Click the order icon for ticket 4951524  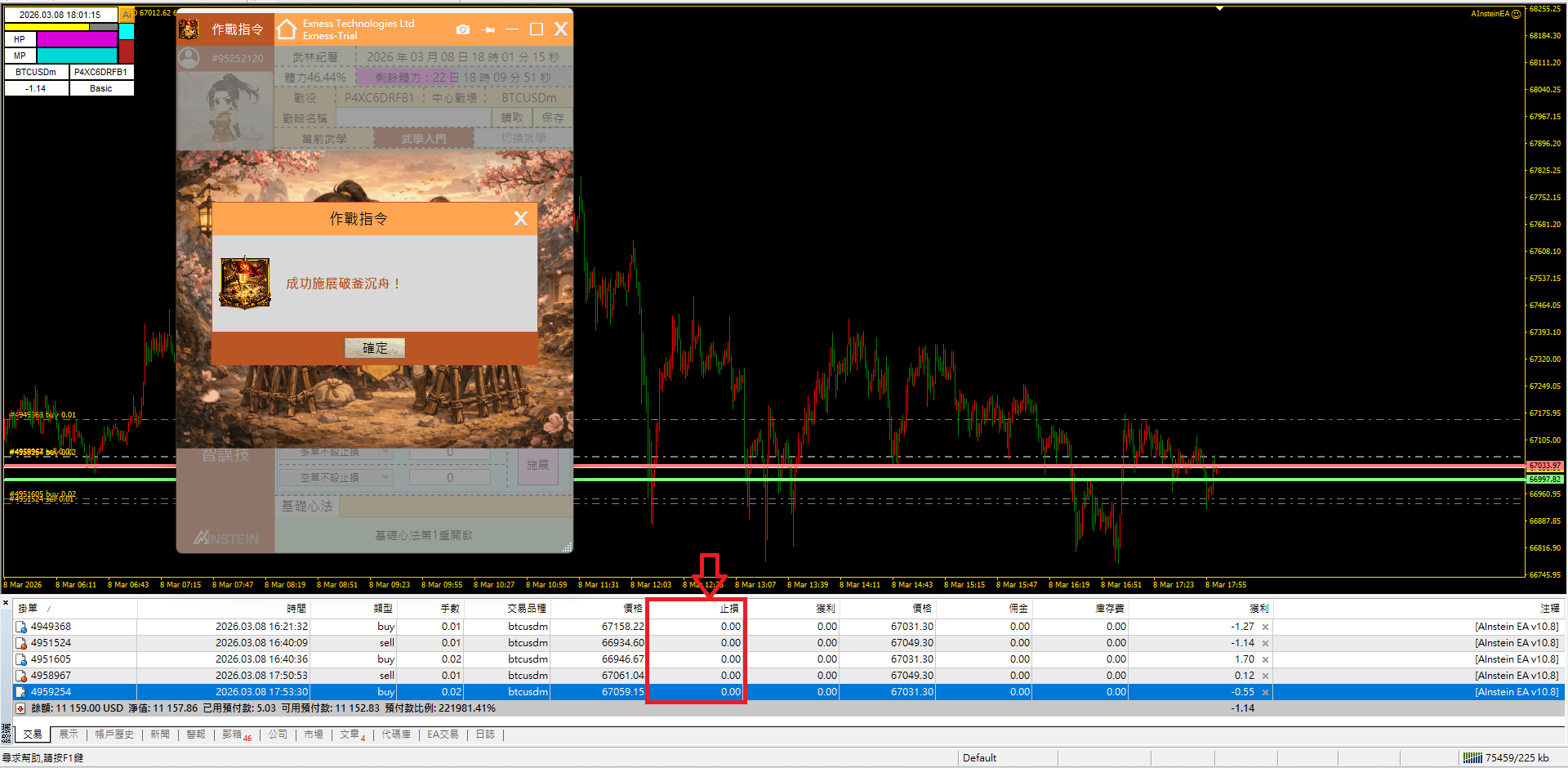click(21, 643)
